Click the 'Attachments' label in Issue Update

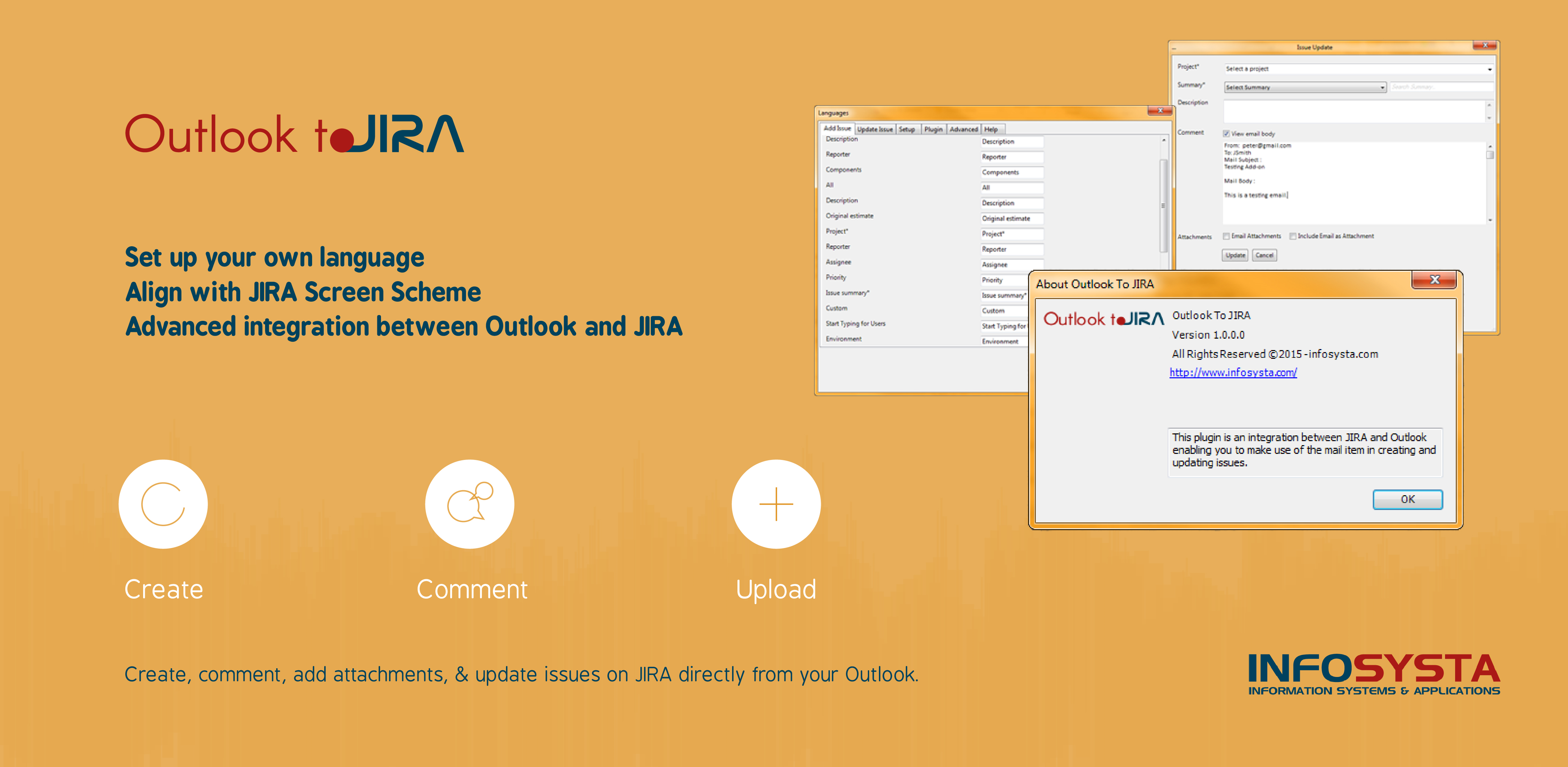pos(1194,237)
